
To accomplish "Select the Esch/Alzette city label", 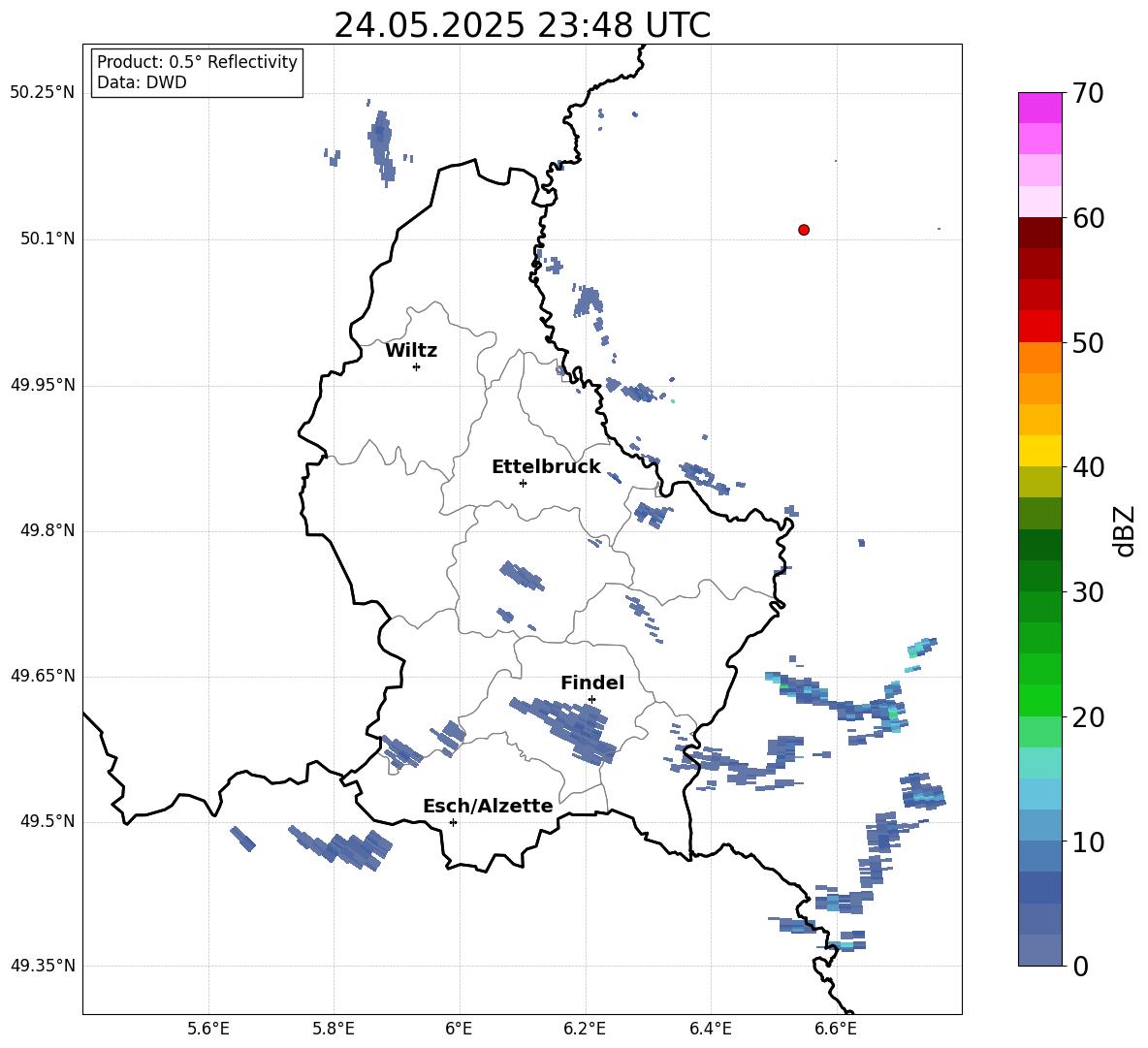I will 488,806.
